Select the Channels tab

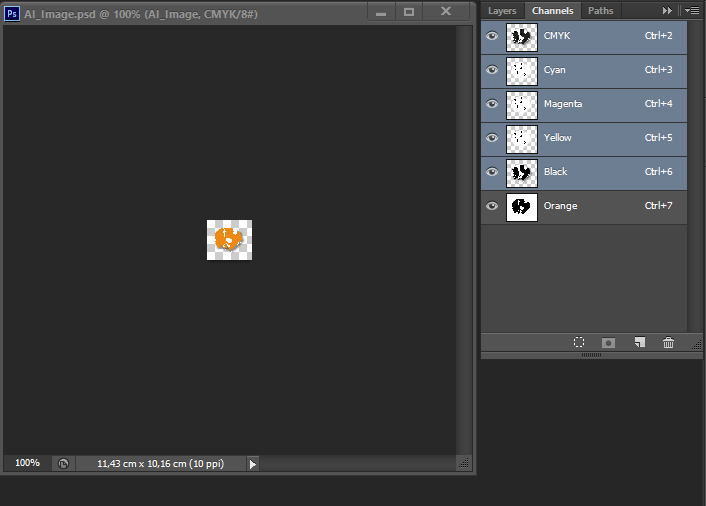[552, 11]
